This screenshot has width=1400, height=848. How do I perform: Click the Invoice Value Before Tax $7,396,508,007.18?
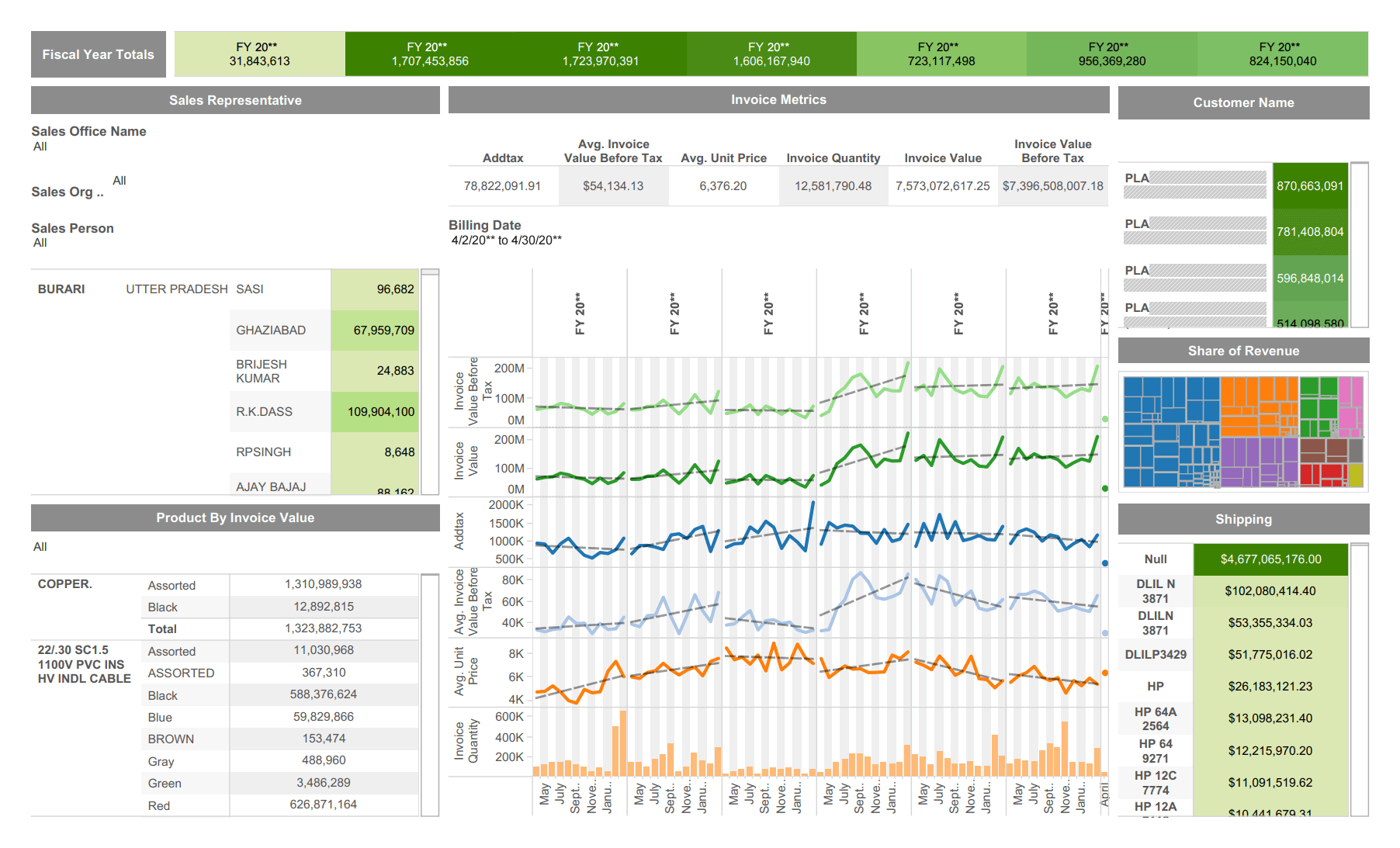click(x=1053, y=186)
